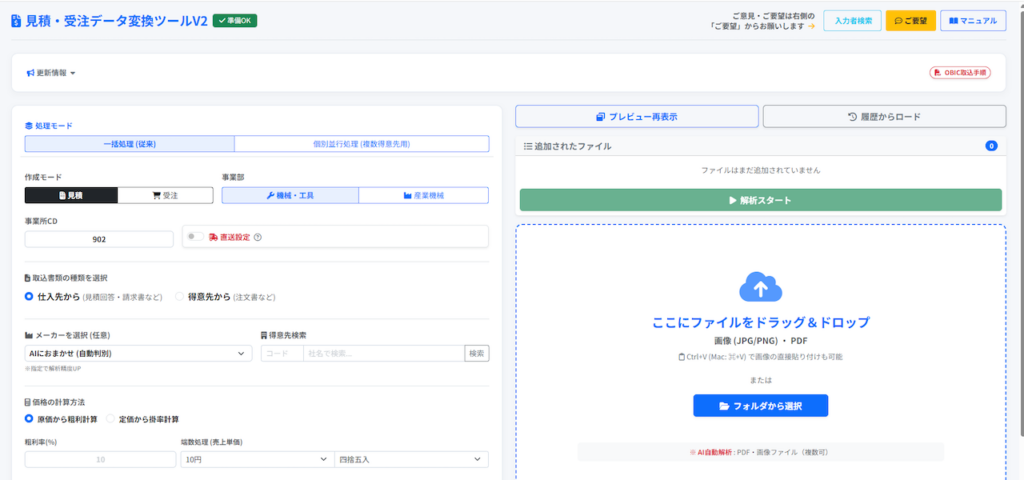Image resolution: width=1024 pixels, height=480 pixels.
Task: Toggle the 直送設定 switch
Action: (x=195, y=237)
